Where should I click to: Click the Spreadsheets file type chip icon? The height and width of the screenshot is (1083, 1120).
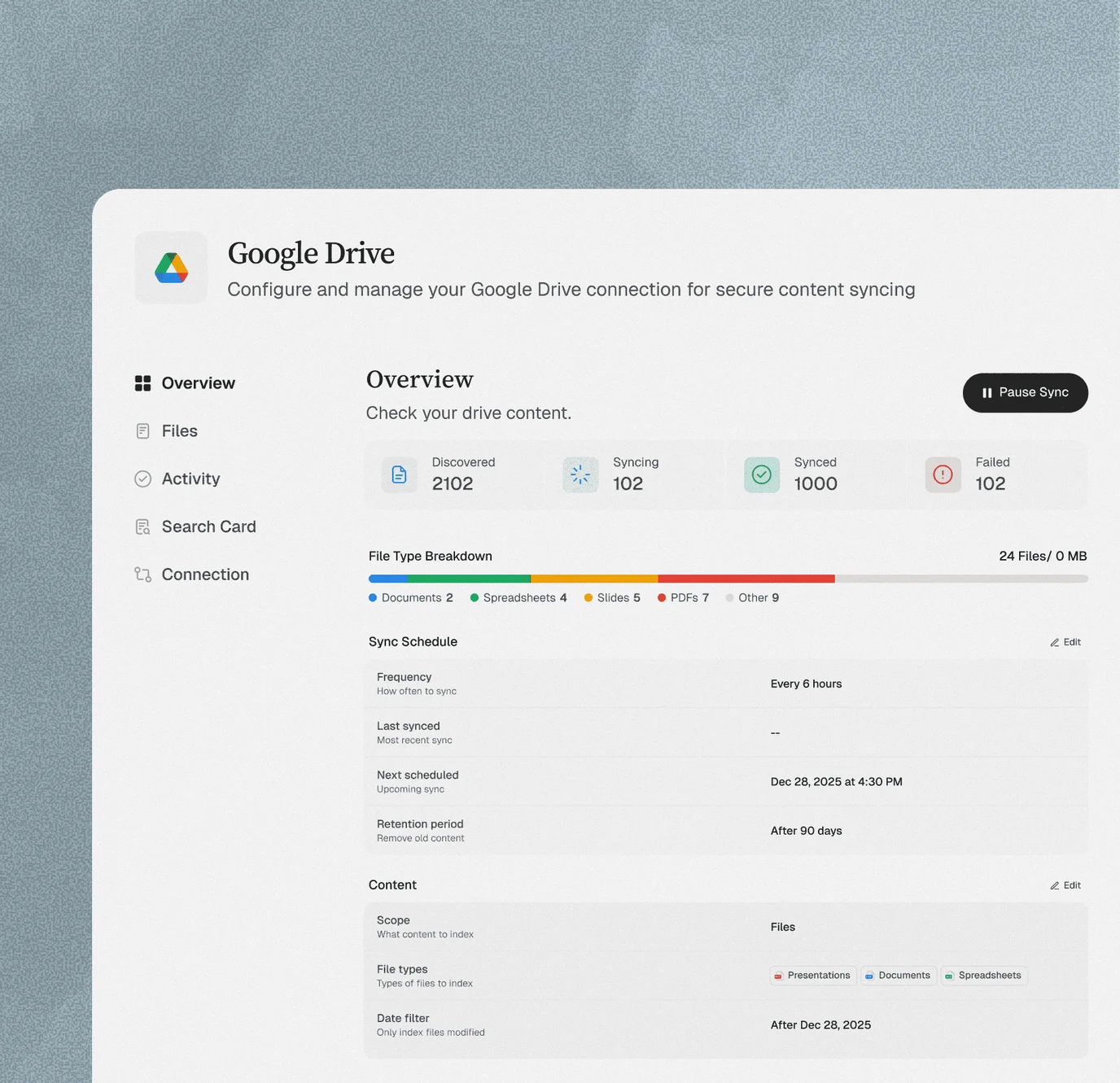pyautogui.click(x=949, y=976)
